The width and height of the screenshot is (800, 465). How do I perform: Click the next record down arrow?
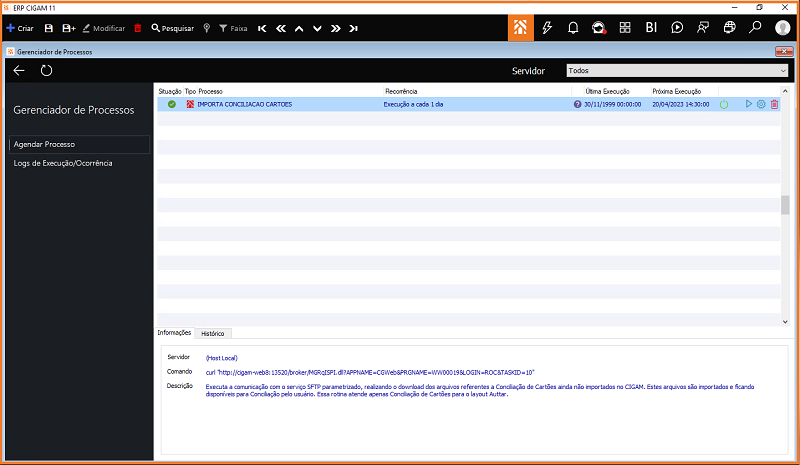click(317, 29)
